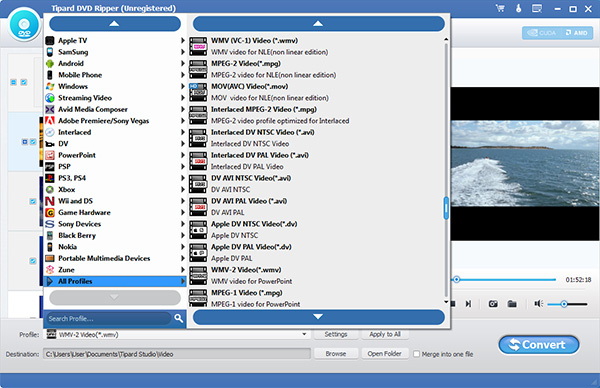Select the All Profiles category
This screenshot has height=388, width=600.
[115, 281]
